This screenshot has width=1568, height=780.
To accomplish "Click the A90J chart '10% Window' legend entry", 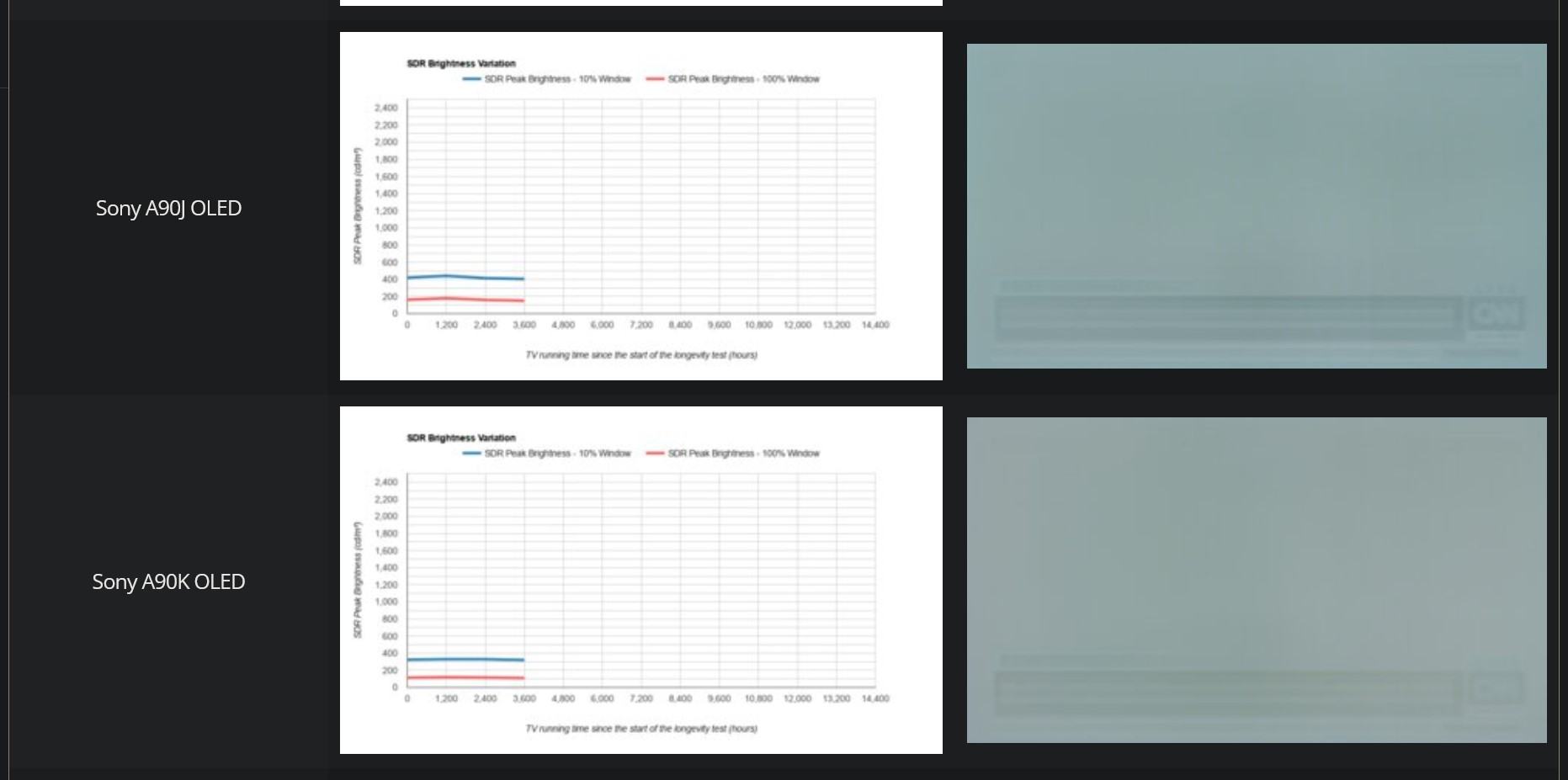I will pyautogui.click(x=547, y=79).
